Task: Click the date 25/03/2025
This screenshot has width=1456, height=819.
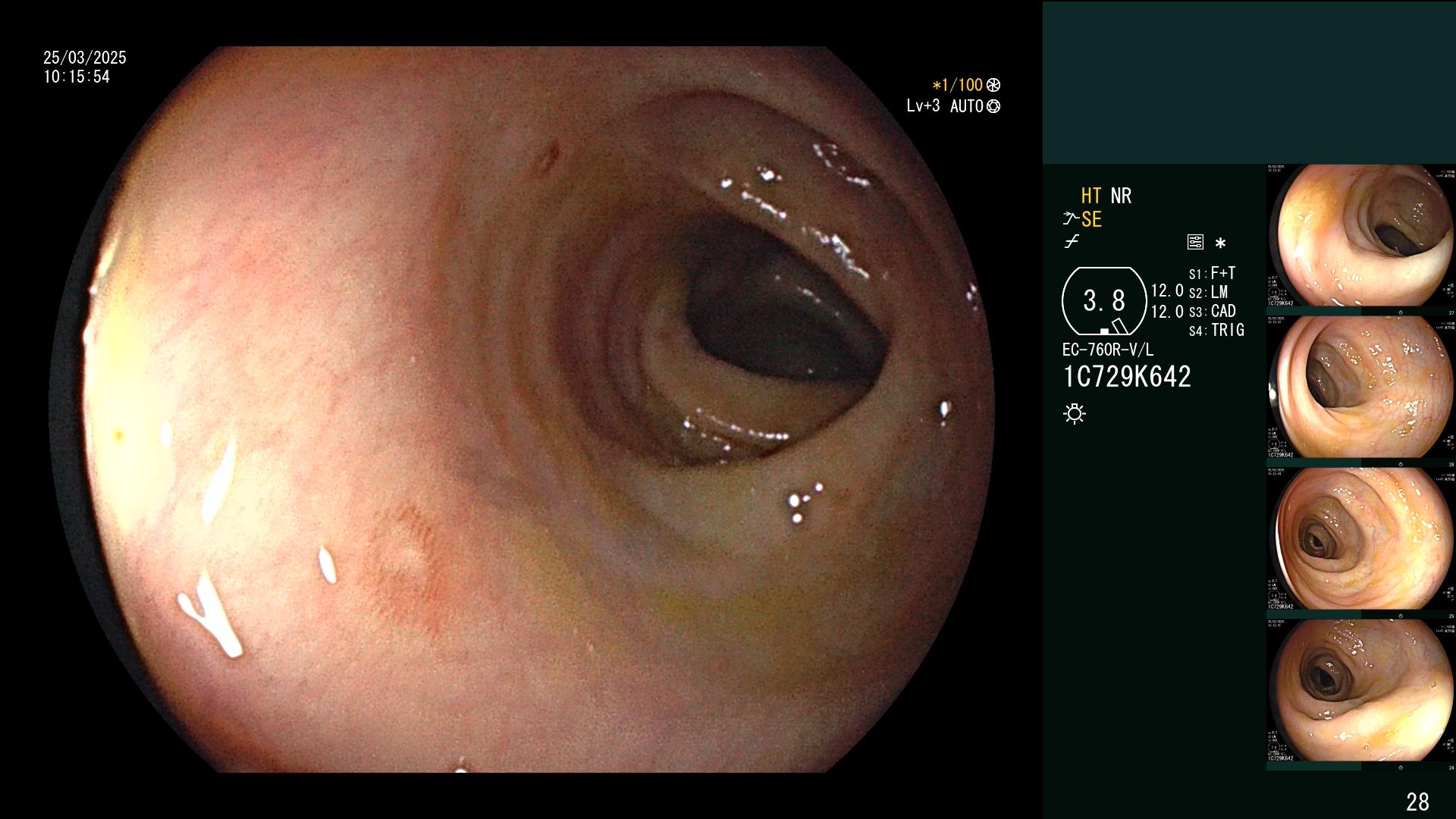Action: 85,58
